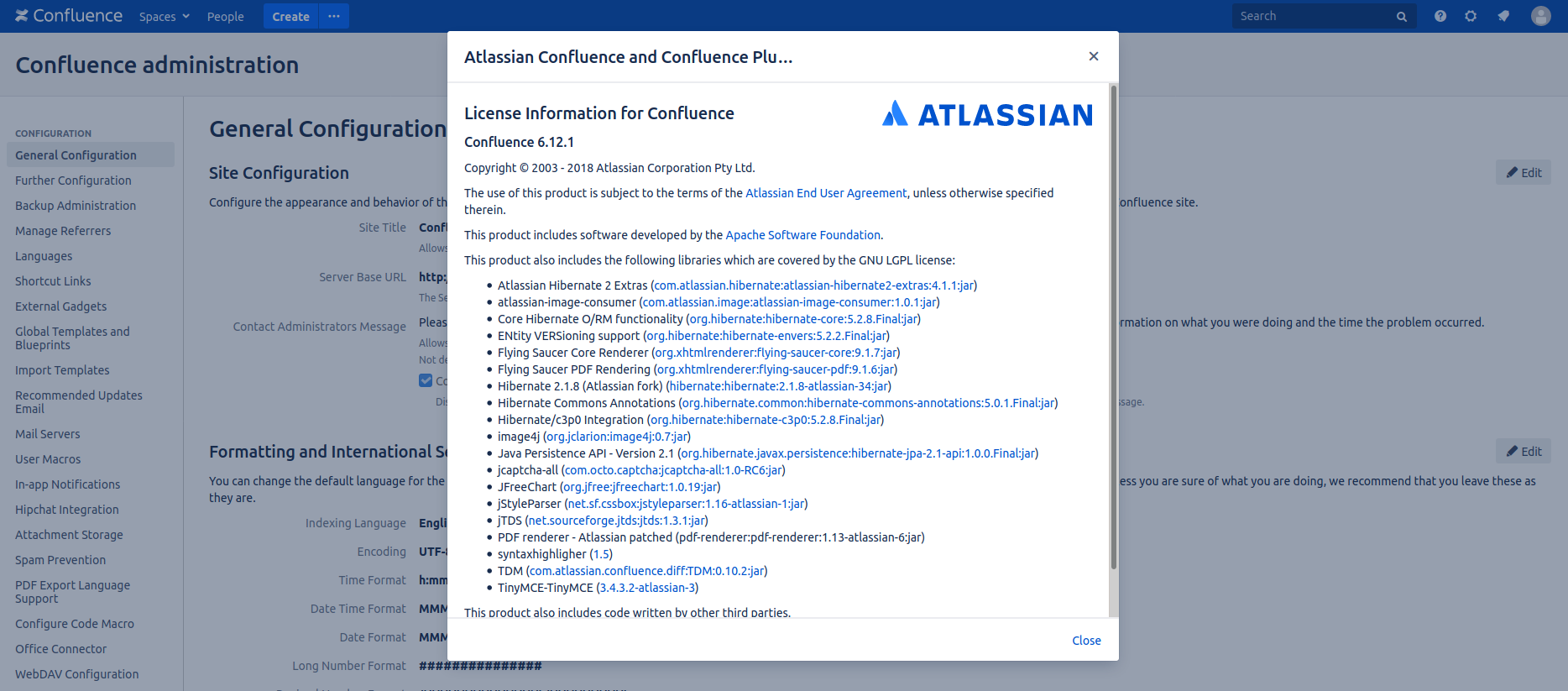Screen dimensions: 1568x691
Task: Open the image4j jar link
Action: (x=617, y=437)
